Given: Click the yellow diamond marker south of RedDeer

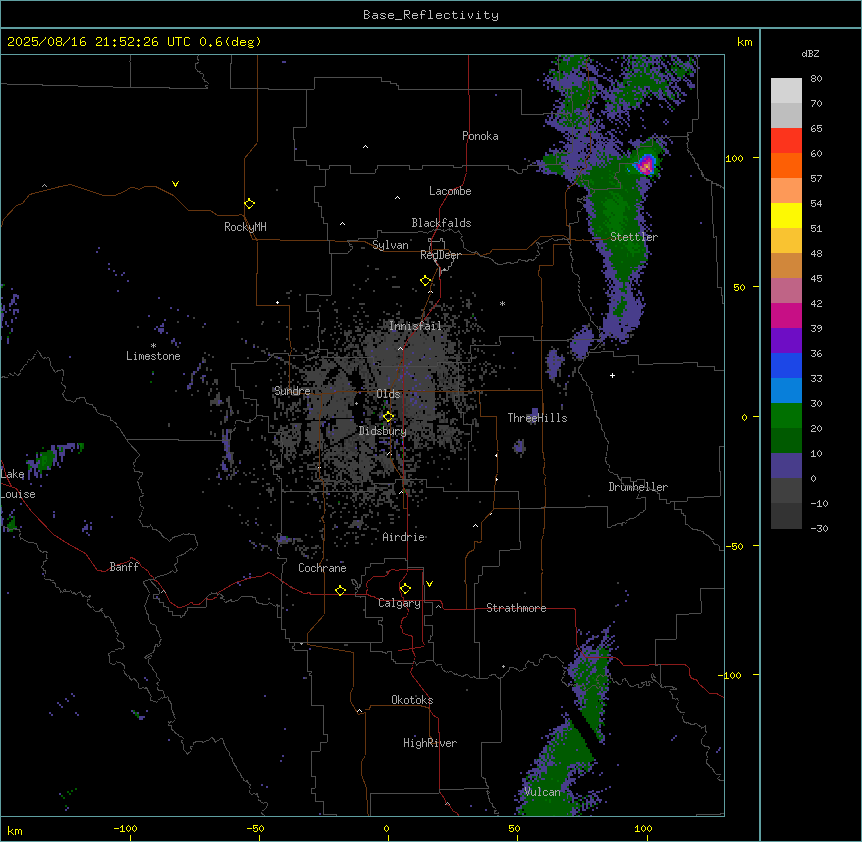Looking at the screenshot, I should (x=425, y=281).
